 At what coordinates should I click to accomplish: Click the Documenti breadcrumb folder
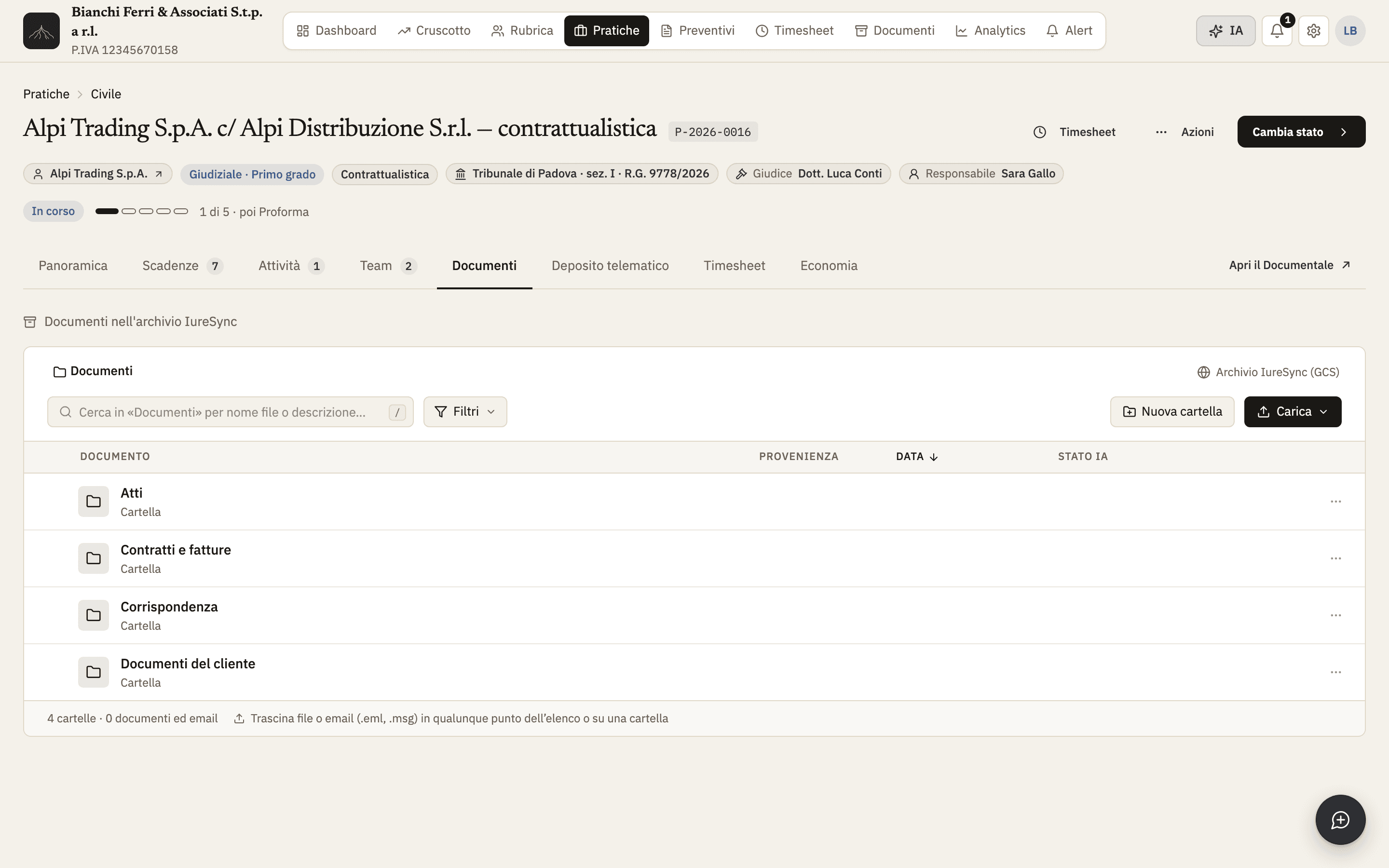click(93, 371)
